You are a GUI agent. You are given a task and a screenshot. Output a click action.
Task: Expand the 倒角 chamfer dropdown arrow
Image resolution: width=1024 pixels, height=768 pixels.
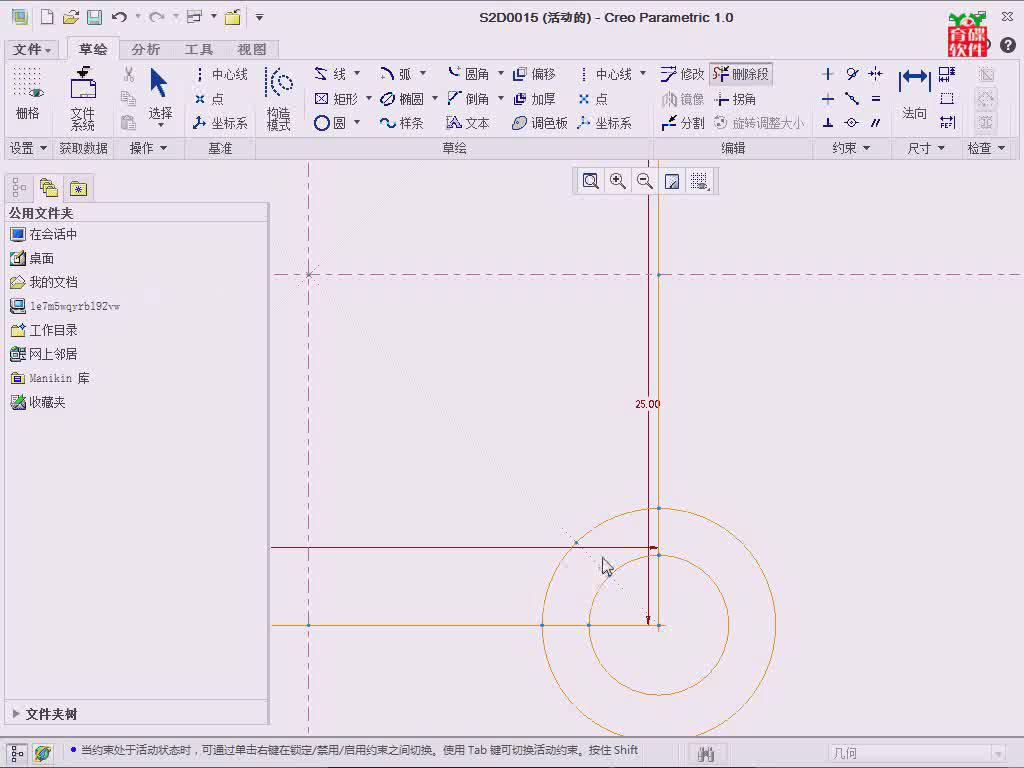coord(500,98)
